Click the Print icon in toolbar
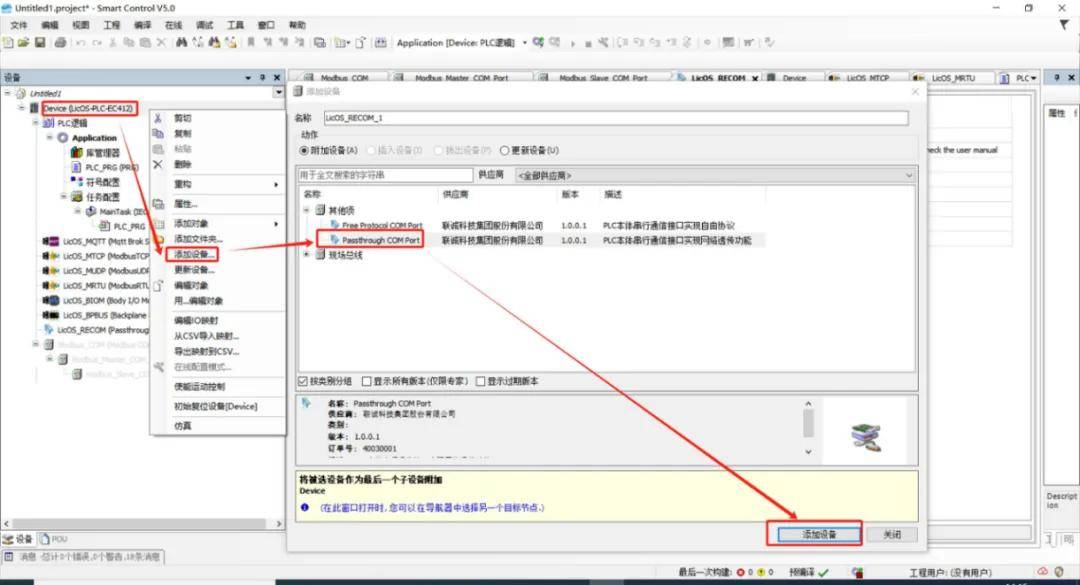Image resolution: width=1080 pixels, height=585 pixels. (61, 43)
